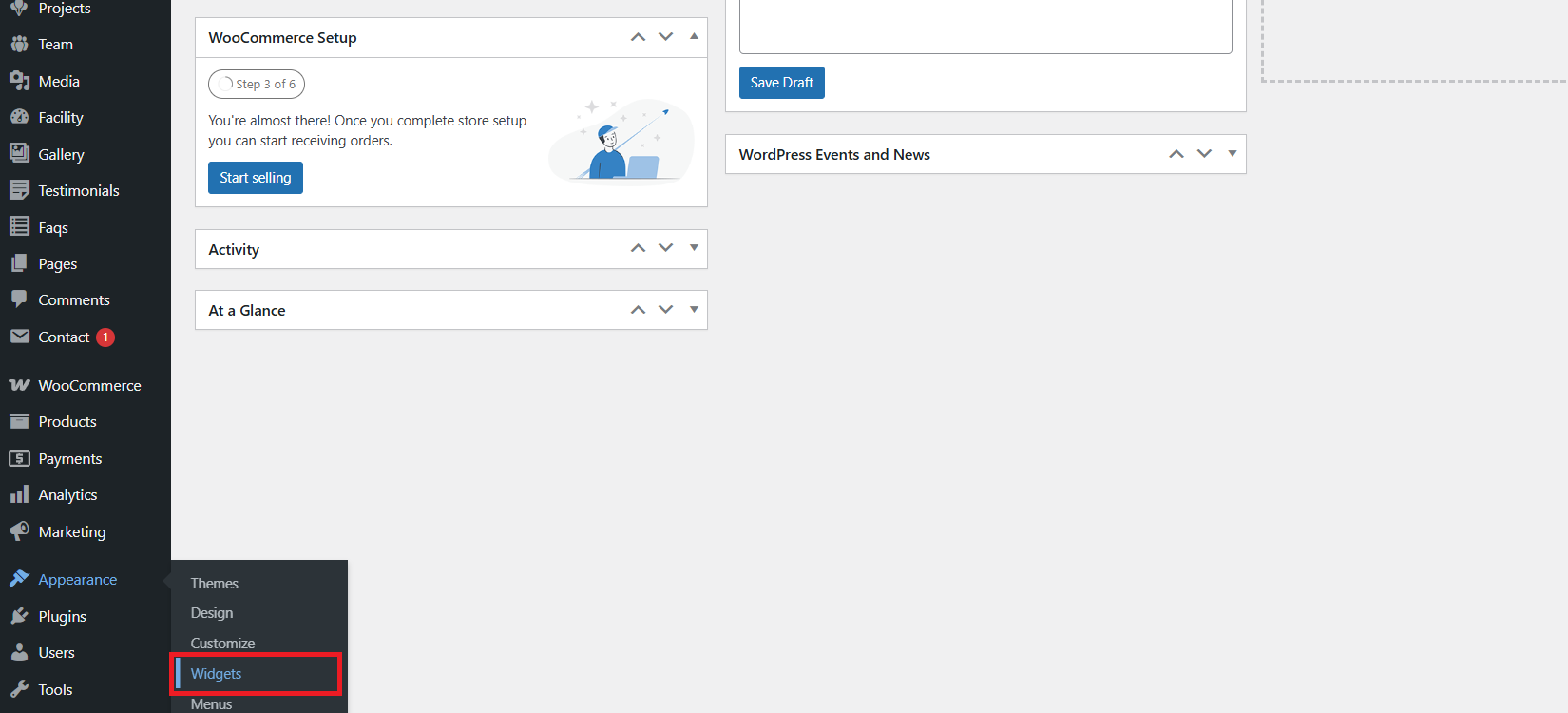Screen dimensions: 1568x713
Task: Open Design in Appearance submenu
Action: 212,613
